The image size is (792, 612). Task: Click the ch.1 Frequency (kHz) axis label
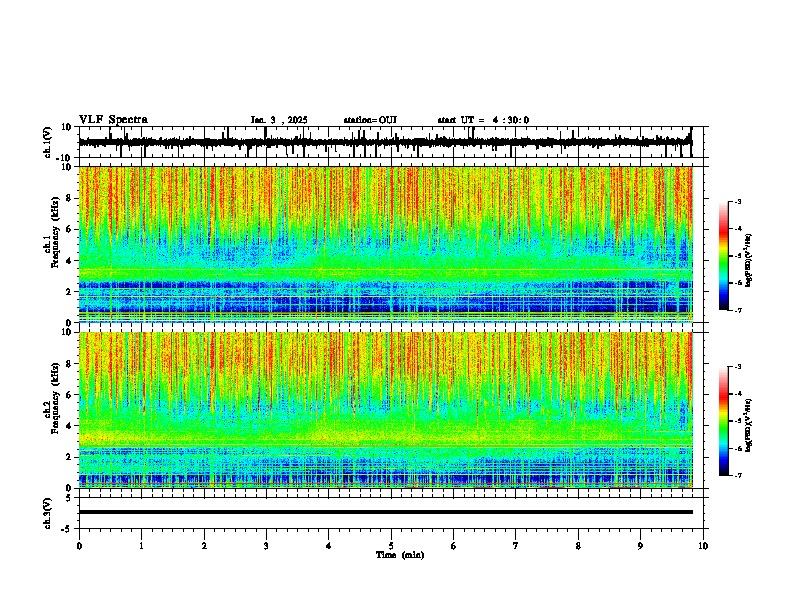click(52, 232)
